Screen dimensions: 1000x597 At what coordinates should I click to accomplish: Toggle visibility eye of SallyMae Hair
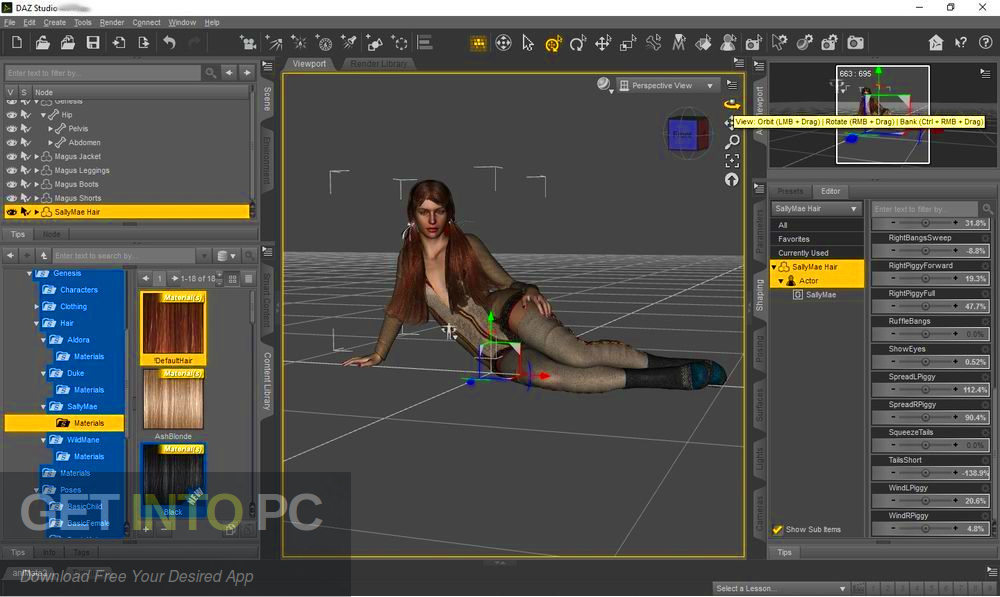tap(11, 212)
